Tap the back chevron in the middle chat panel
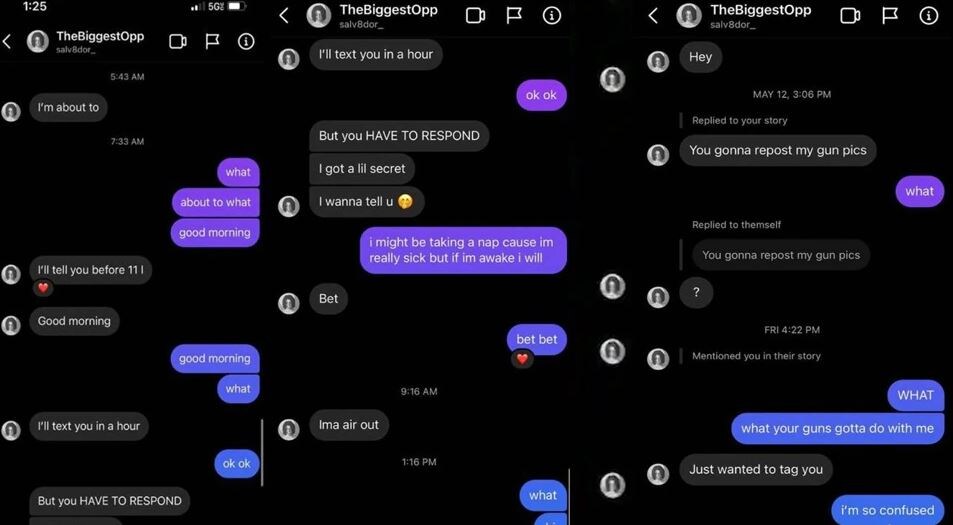This screenshot has width=953, height=525. point(284,16)
